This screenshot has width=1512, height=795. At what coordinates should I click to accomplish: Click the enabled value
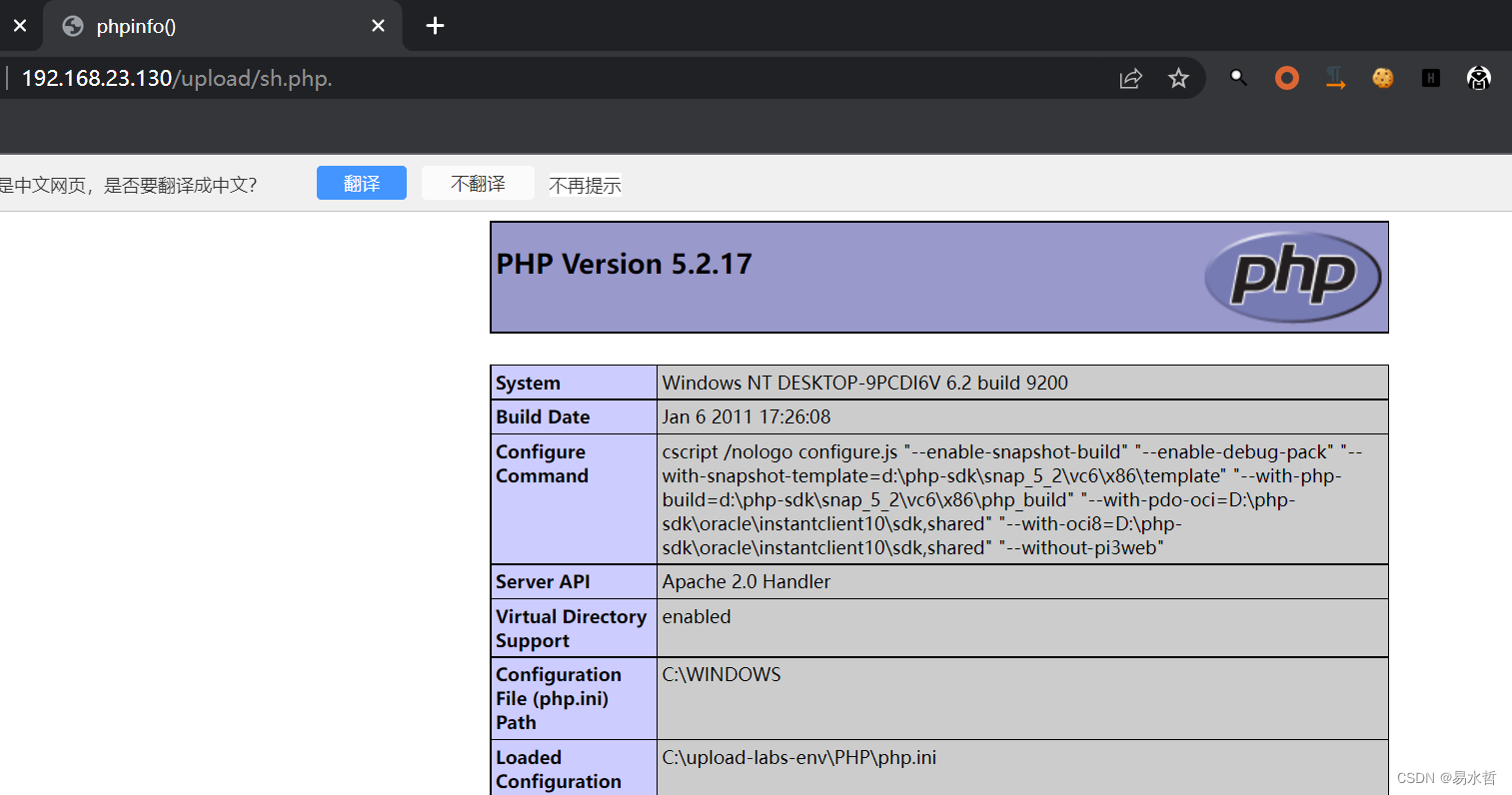coord(697,616)
